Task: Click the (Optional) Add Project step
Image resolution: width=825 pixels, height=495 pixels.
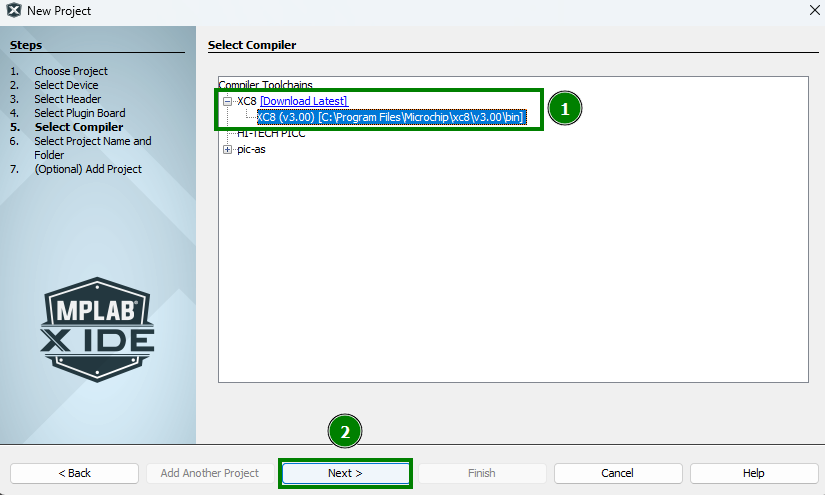Action: point(88,169)
